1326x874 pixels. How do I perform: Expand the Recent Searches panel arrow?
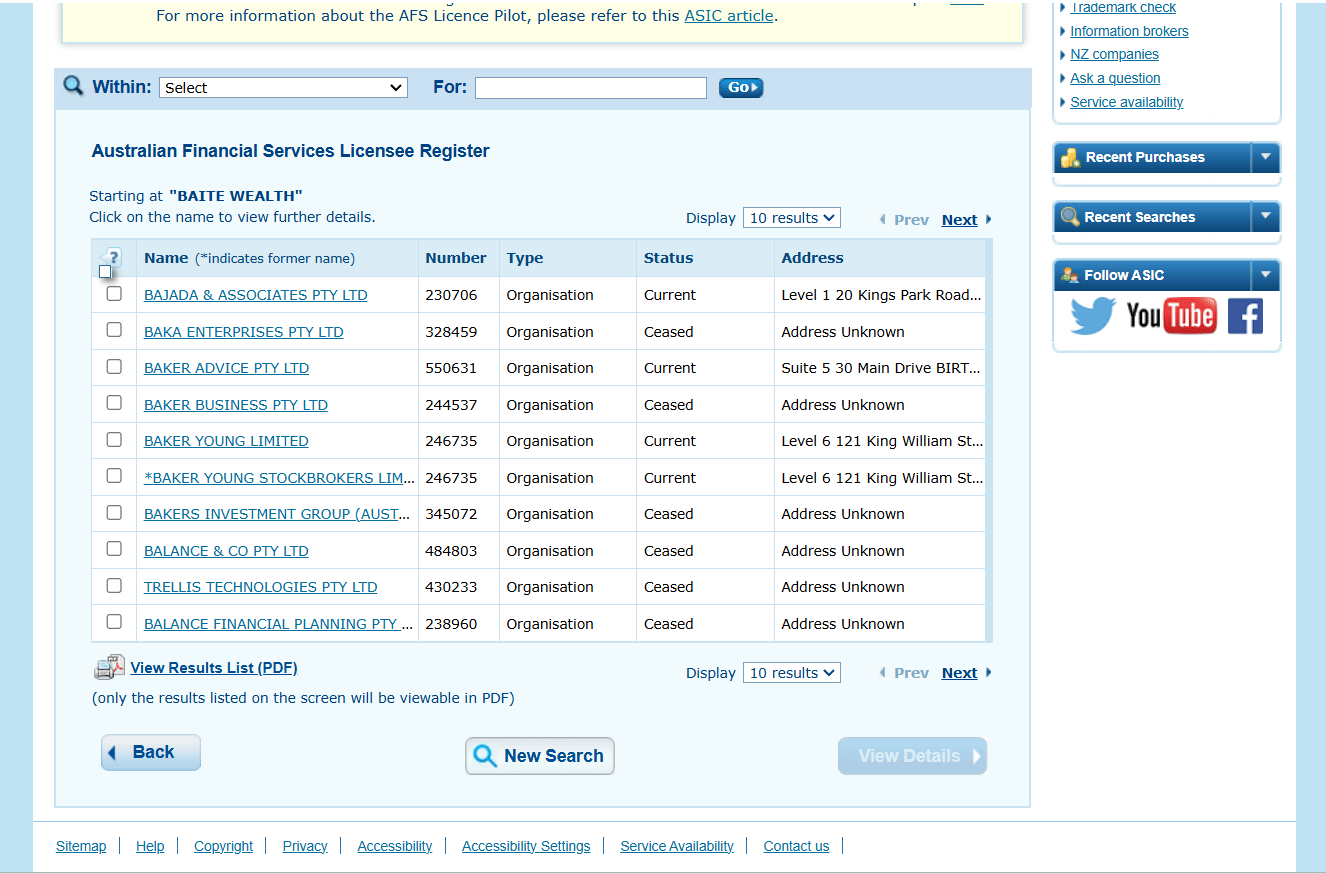(1265, 216)
